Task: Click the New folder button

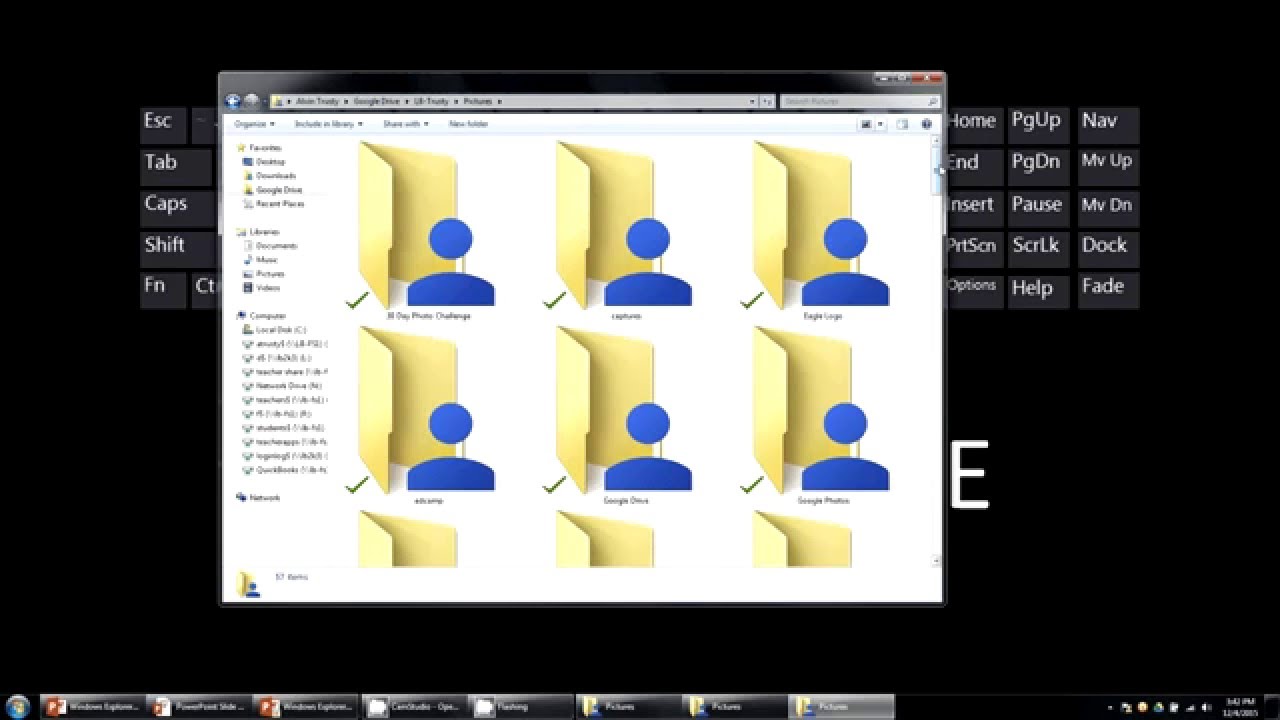Action: 468,124
